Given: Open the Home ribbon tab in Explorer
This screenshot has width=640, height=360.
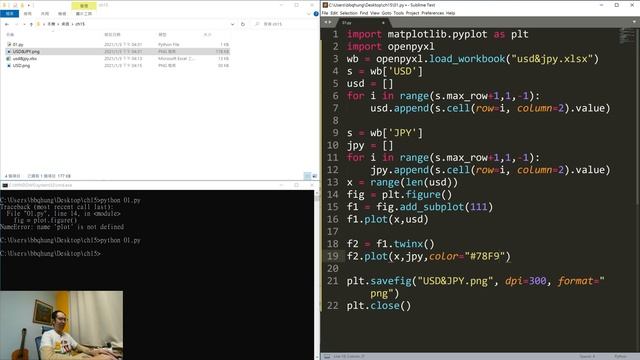Looking at the screenshot, I should (27, 13).
